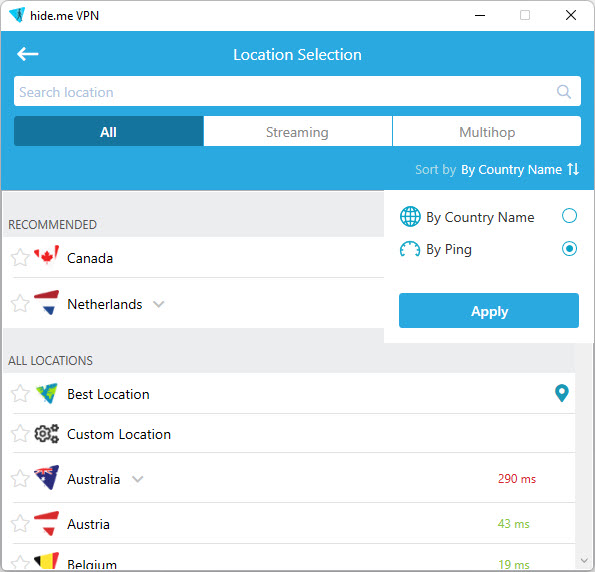Choose Custom Location entry
595x572 pixels.
289,433
